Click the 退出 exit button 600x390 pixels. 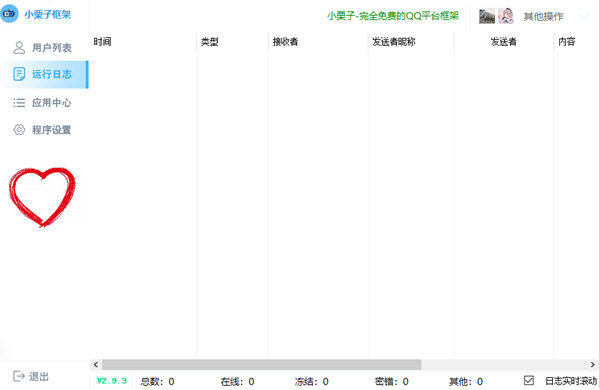coord(31,376)
